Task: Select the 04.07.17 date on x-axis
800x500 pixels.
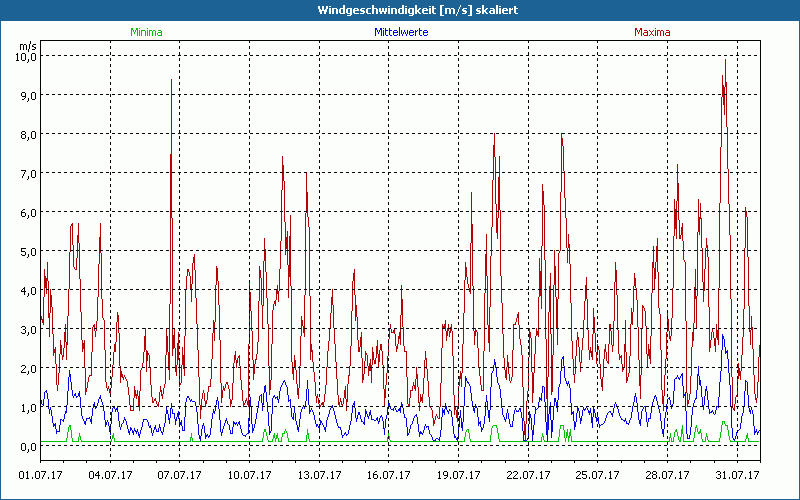Action: click(x=111, y=475)
